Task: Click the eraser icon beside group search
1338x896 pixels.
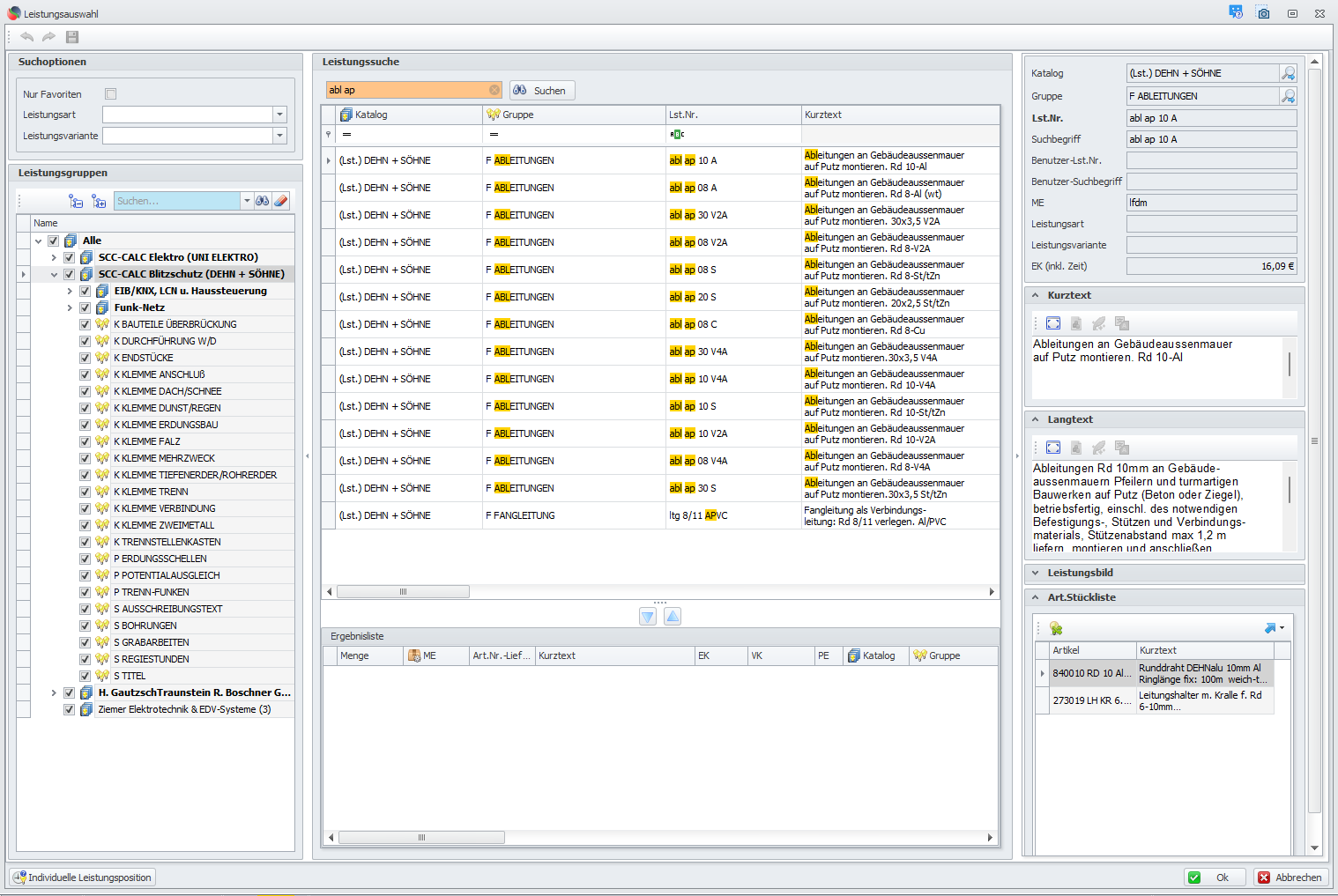Action: pyautogui.click(x=280, y=201)
